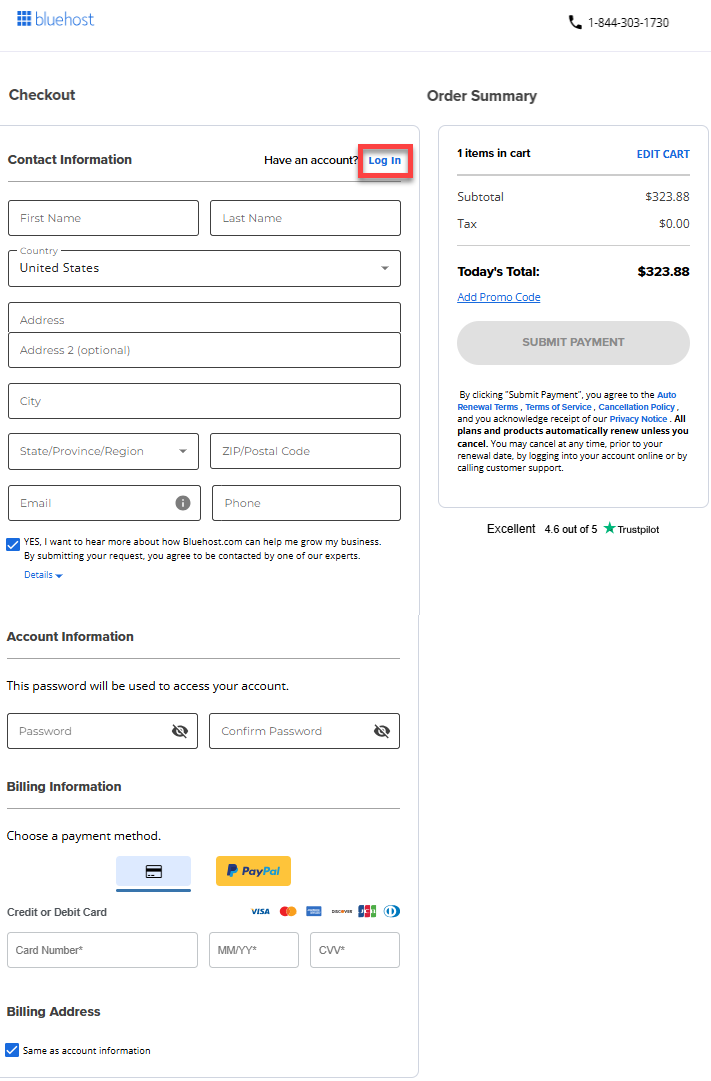Viewport: 711px width, 1081px height.
Task: Click the Log In link
Action: click(x=385, y=160)
